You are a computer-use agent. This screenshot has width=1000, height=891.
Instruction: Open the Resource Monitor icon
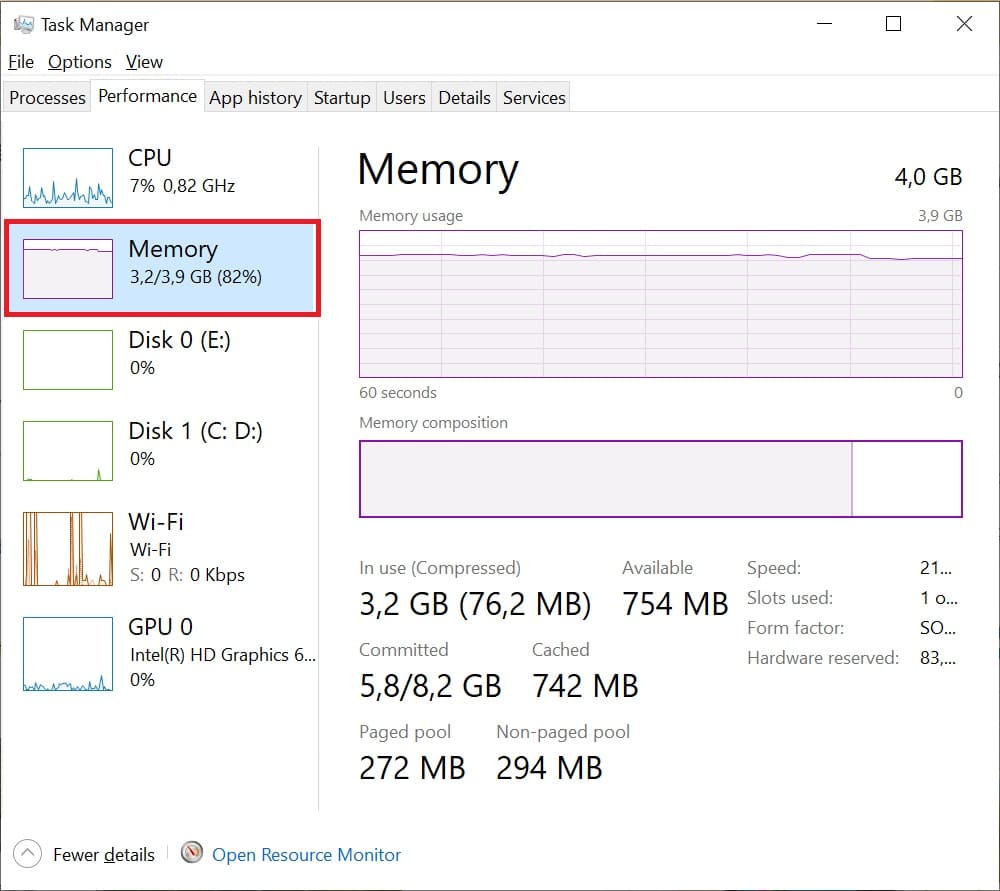point(191,853)
